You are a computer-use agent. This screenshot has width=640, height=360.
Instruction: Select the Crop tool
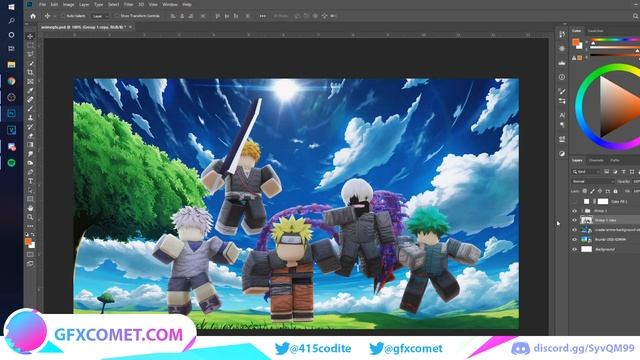click(30, 73)
